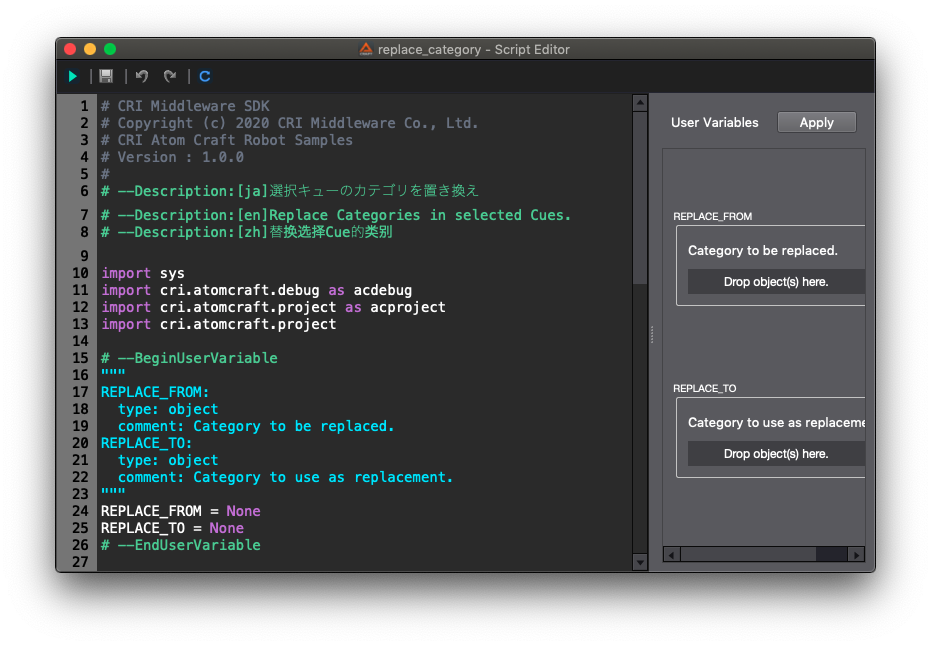
Task: Click the '[en]Replace Categories in selected Cues.' line
Action: pyautogui.click(x=335, y=215)
